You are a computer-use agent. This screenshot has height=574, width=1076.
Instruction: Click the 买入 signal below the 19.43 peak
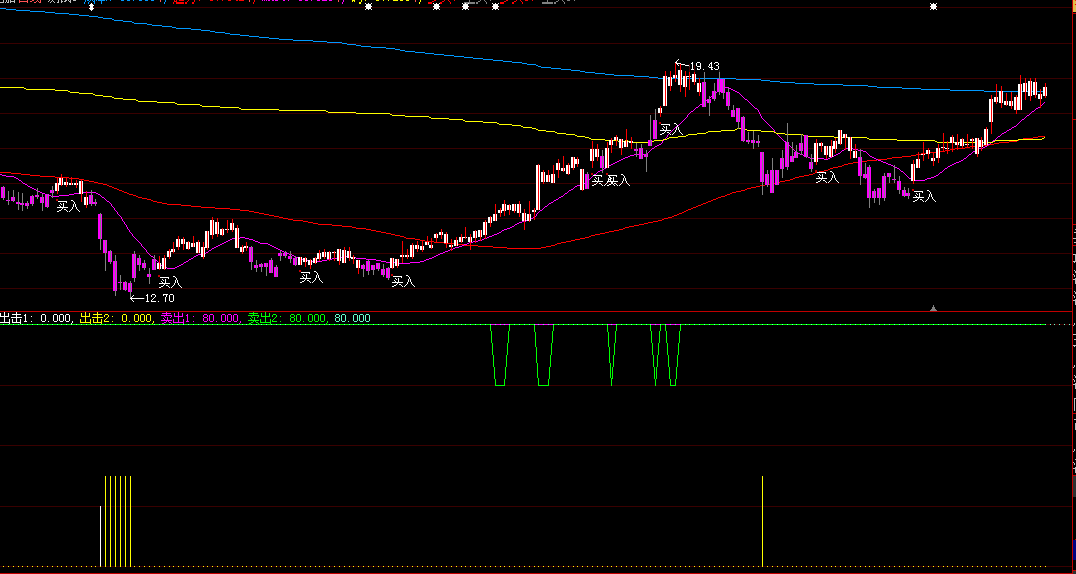670,129
